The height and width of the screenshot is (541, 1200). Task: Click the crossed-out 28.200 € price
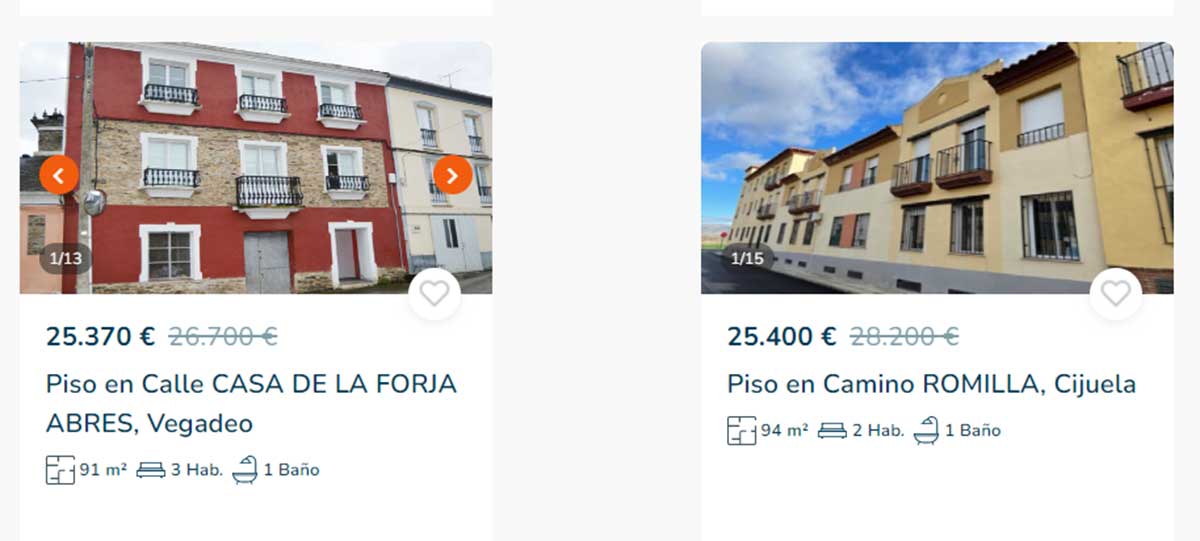(x=904, y=337)
